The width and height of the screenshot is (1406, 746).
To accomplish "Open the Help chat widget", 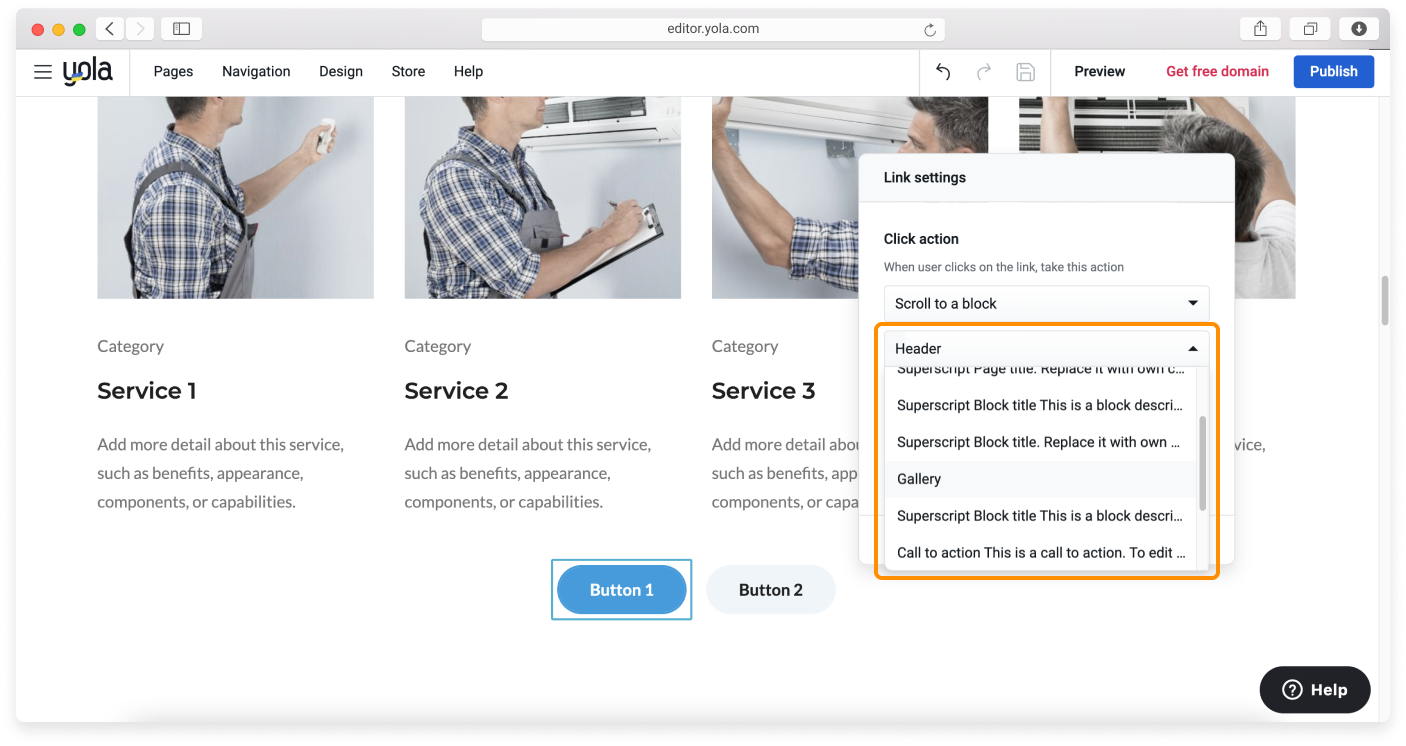I will click(x=1315, y=689).
